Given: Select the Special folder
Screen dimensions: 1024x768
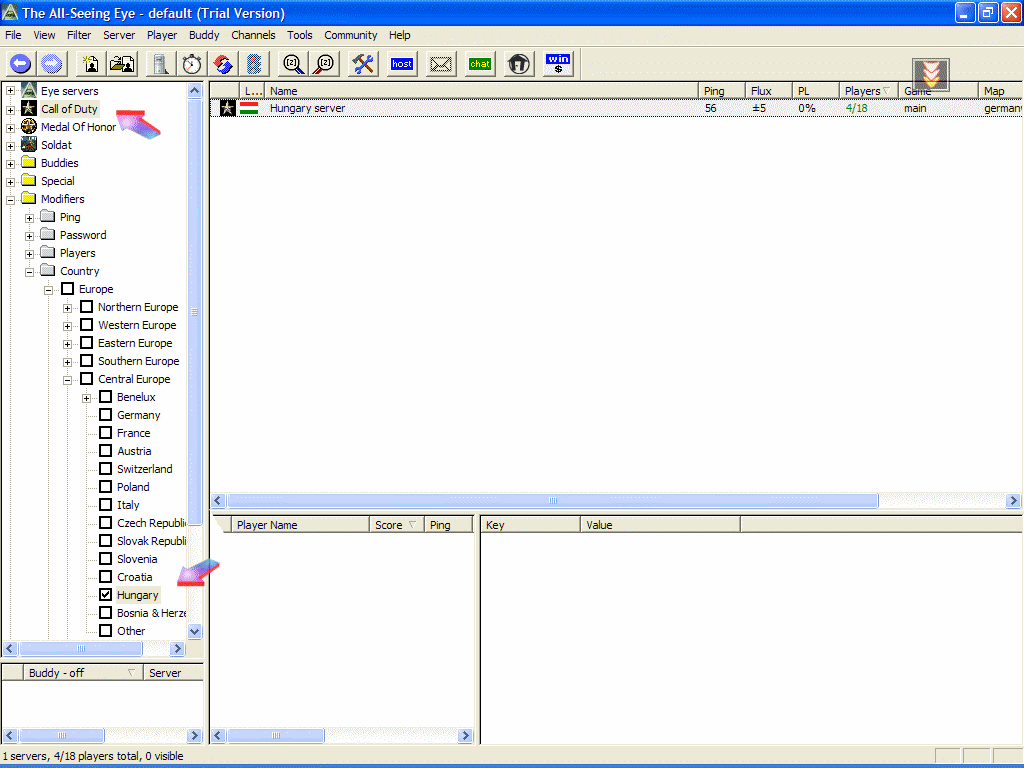Looking at the screenshot, I should pyautogui.click(x=57, y=181).
